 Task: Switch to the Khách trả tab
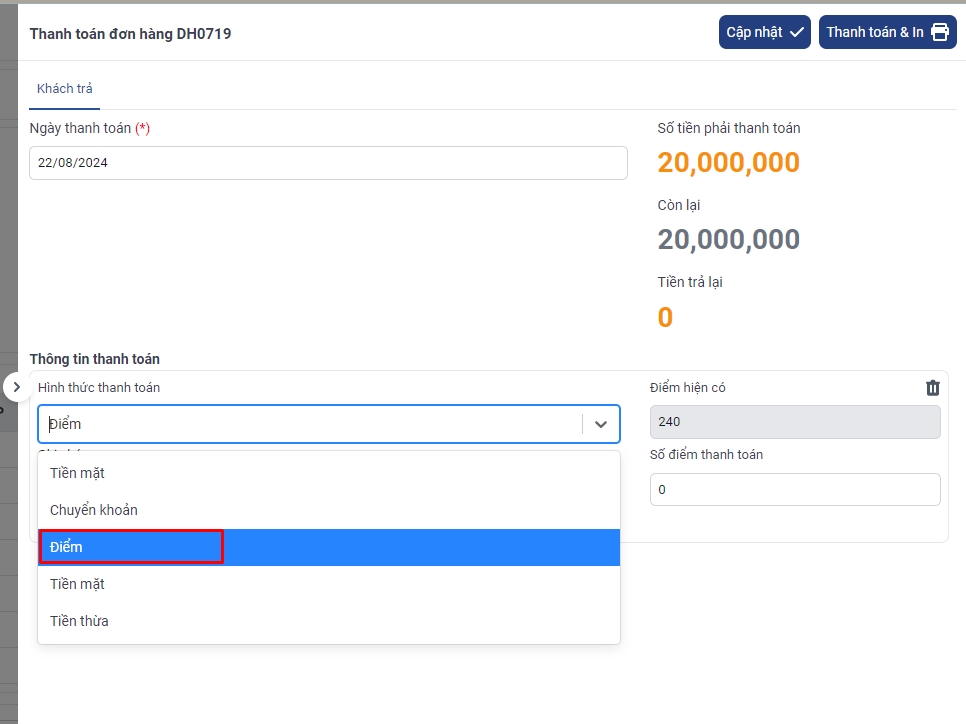[64, 89]
